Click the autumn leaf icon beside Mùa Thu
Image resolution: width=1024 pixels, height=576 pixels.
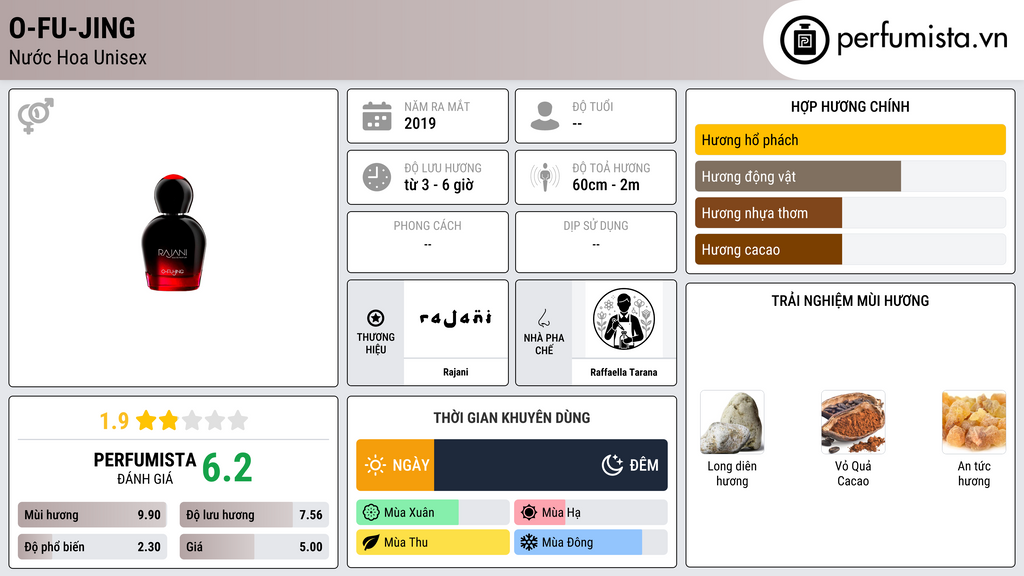click(371, 542)
